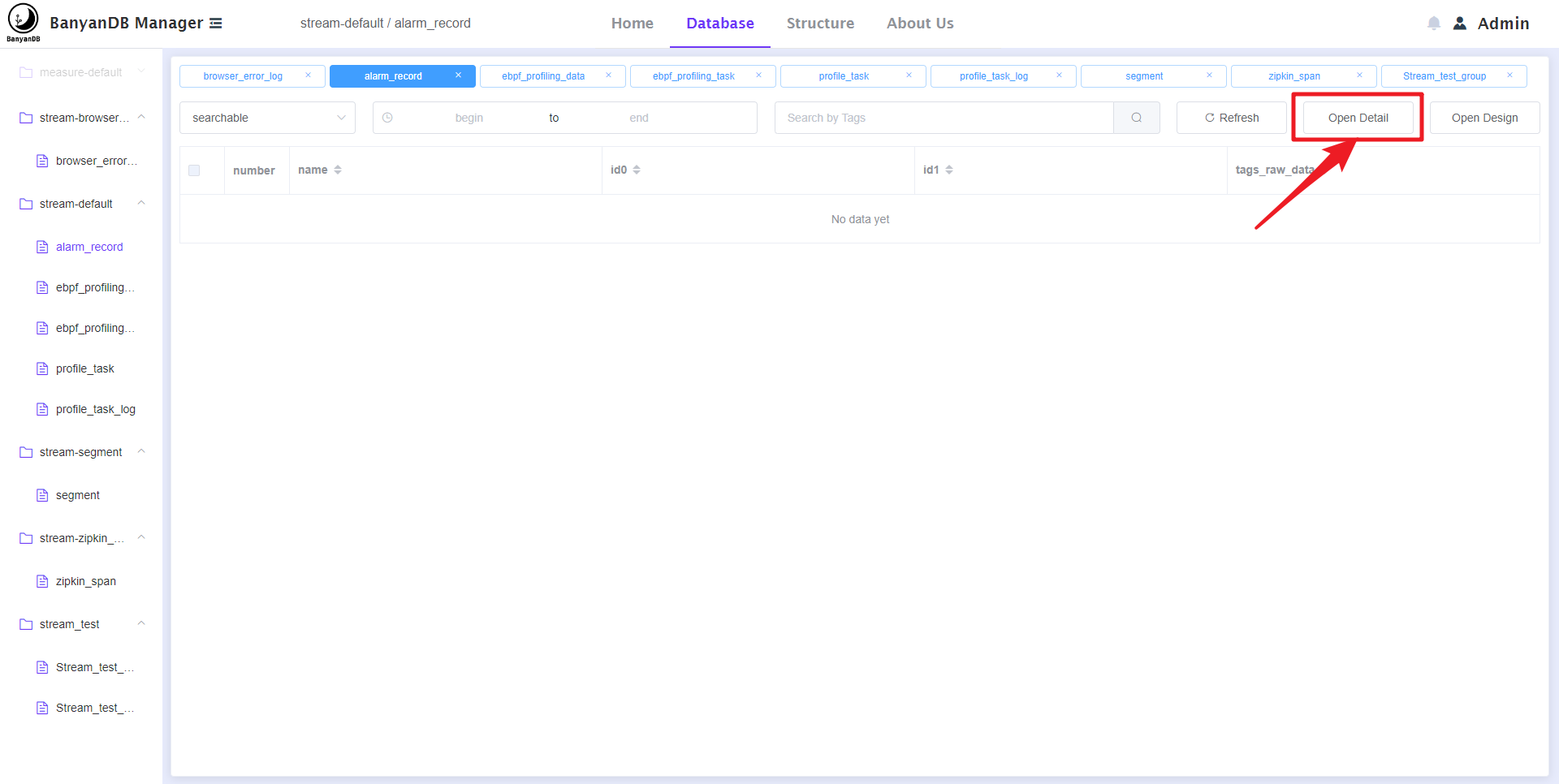Click the Admin user avatar icon
Image resolution: width=1559 pixels, height=784 pixels.
pyautogui.click(x=1460, y=24)
